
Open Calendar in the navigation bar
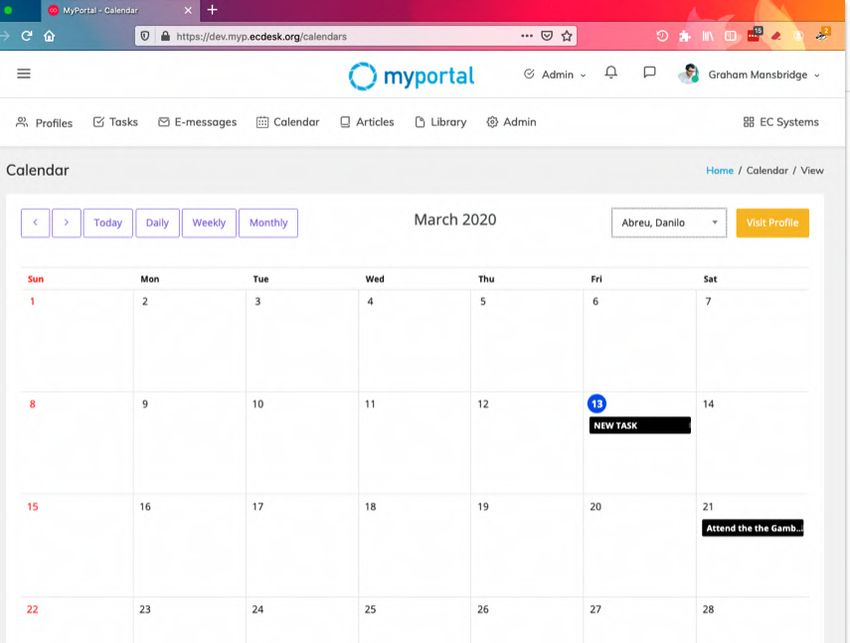click(x=287, y=122)
